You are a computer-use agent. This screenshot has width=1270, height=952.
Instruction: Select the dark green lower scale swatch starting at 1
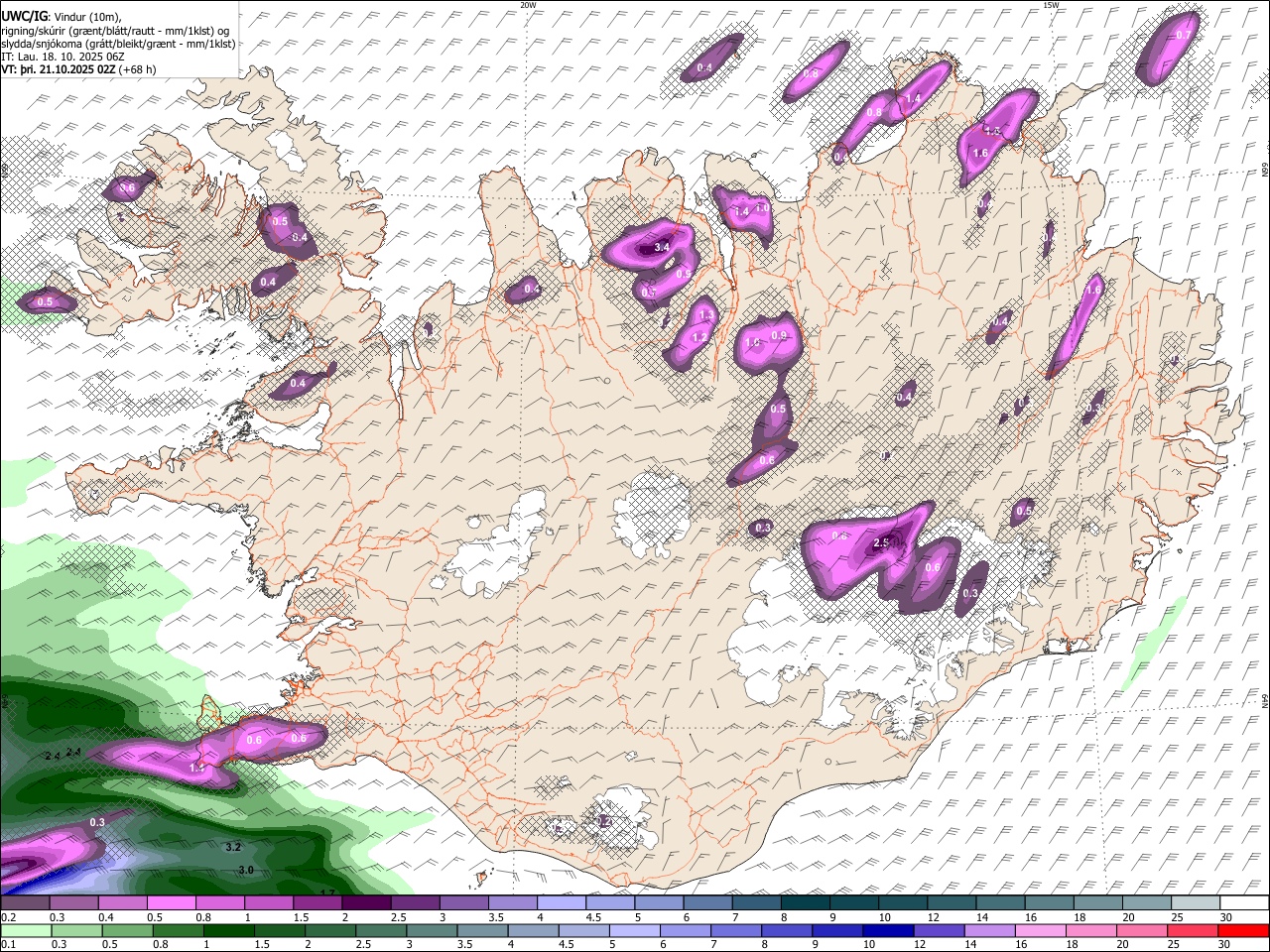pyautogui.click(x=231, y=931)
